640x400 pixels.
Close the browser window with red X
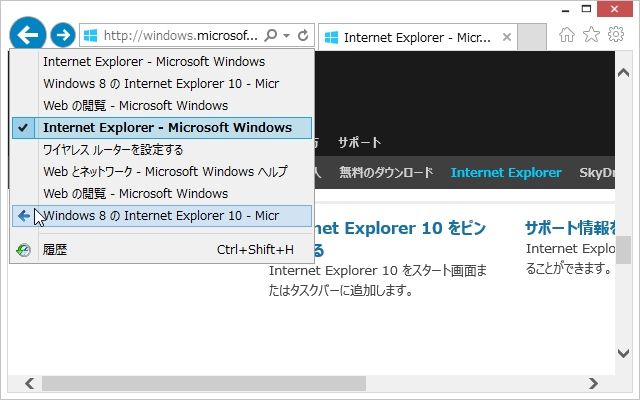coord(615,9)
